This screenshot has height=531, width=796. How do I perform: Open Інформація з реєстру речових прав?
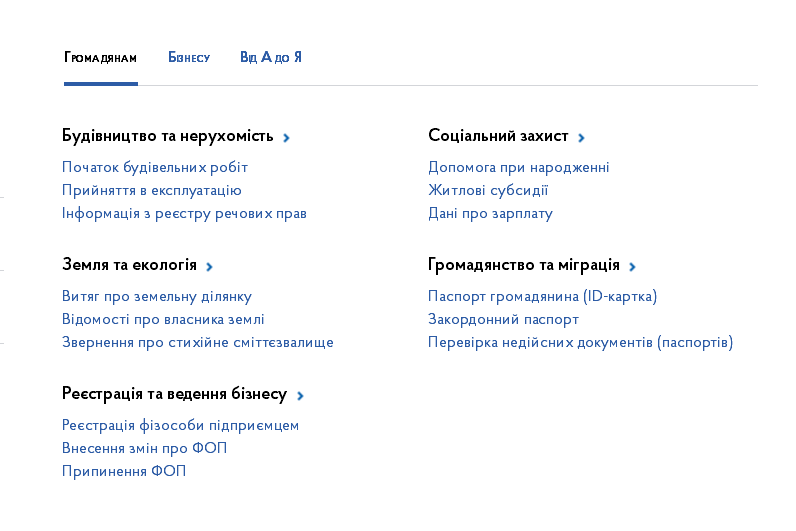(x=184, y=213)
